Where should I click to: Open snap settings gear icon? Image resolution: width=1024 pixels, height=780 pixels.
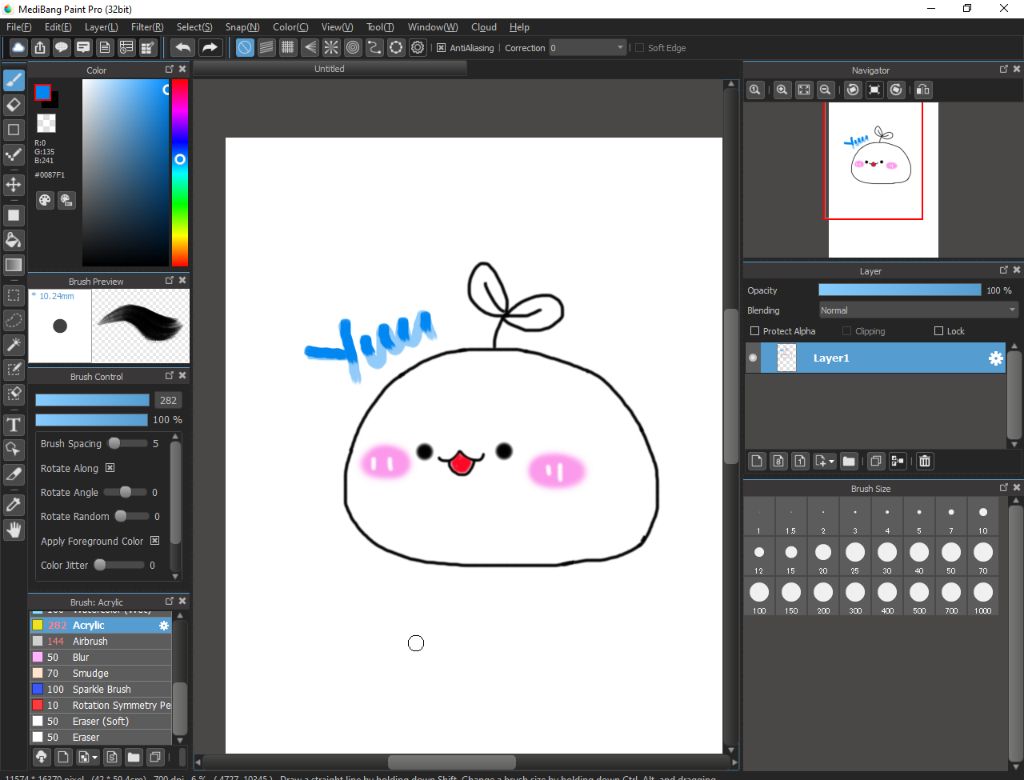(417, 48)
